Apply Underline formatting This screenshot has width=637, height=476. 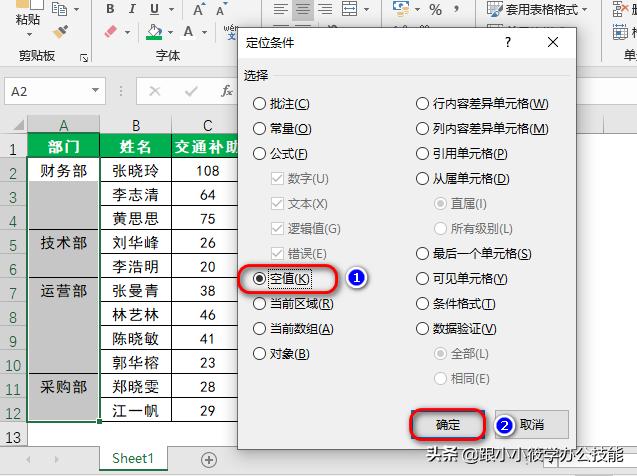click(x=154, y=9)
